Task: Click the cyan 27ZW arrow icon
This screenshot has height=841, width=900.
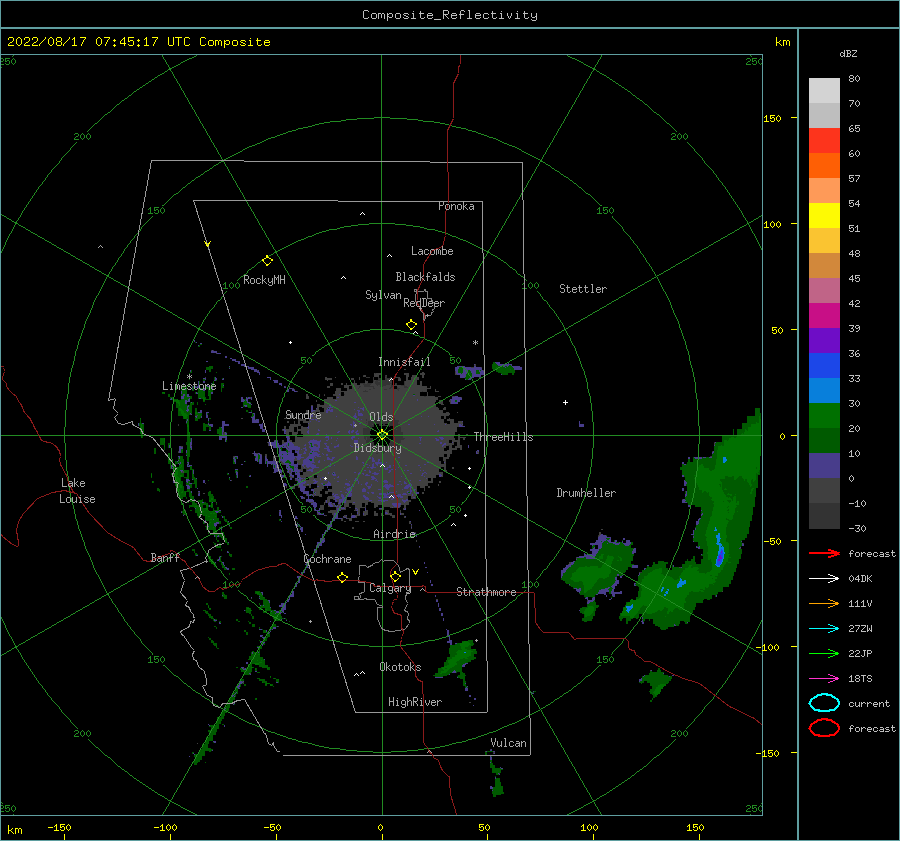Action: pos(824,629)
